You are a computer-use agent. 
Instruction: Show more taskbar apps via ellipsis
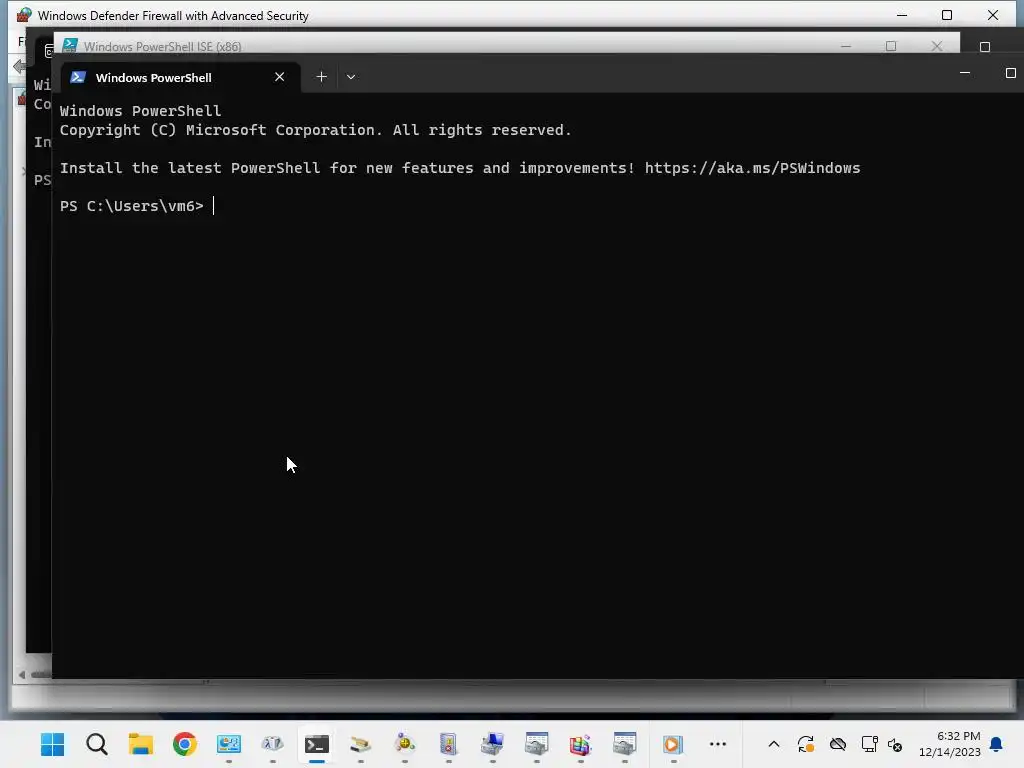pos(718,744)
